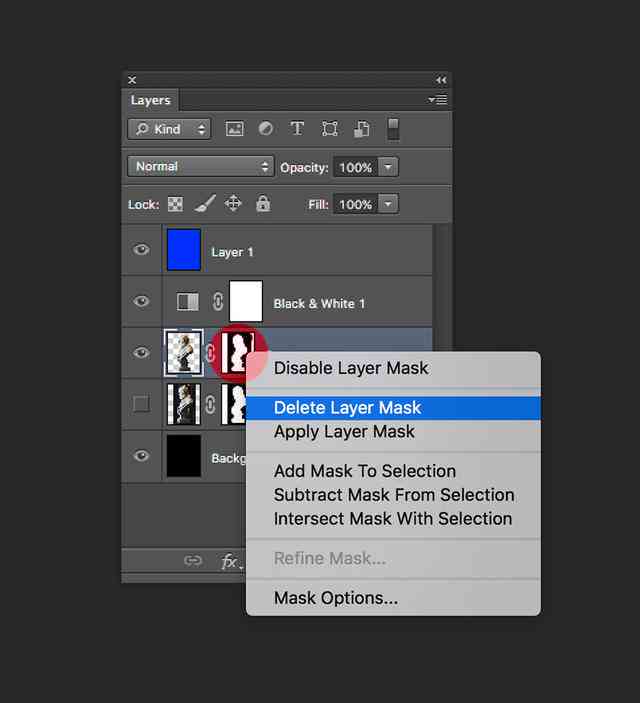Viewport: 640px width, 703px height.
Task: Filter by smart objects icon
Action: coord(361,129)
